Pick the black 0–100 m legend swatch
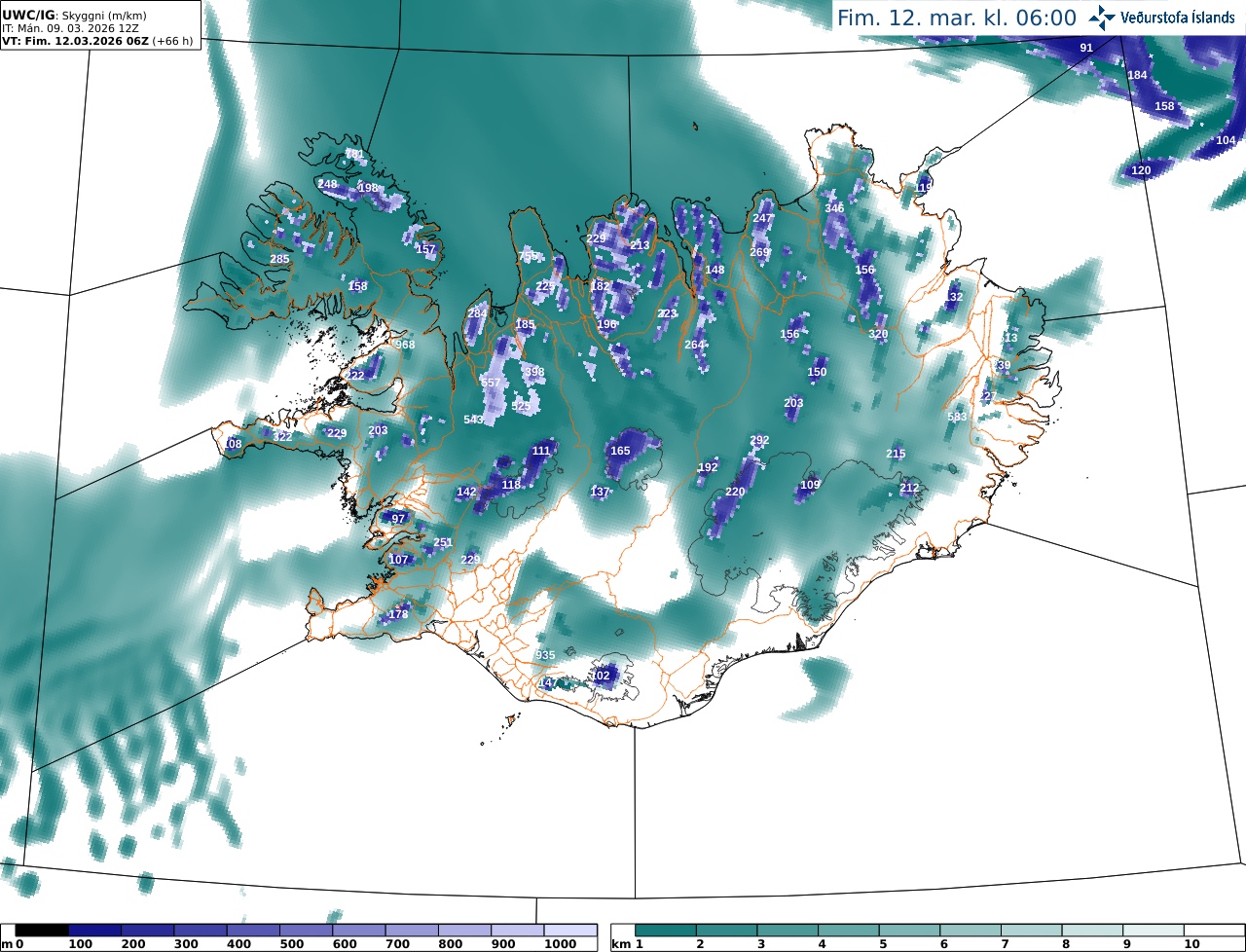 pos(43,931)
